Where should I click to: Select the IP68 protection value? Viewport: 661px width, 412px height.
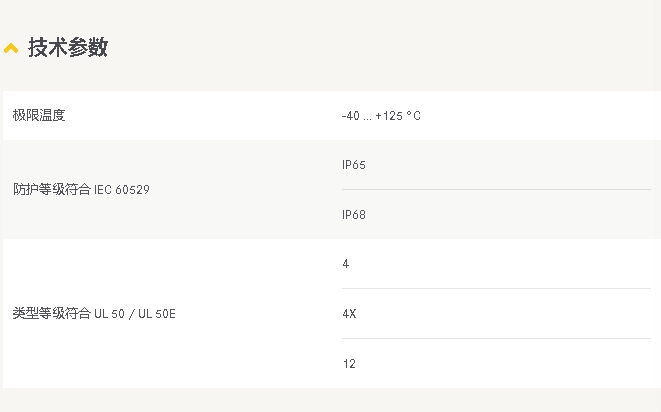point(354,214)
